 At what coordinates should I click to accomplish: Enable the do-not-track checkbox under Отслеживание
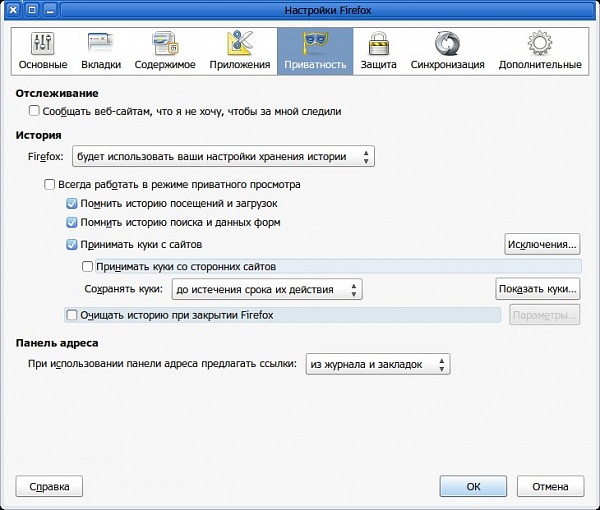[35, 112]
